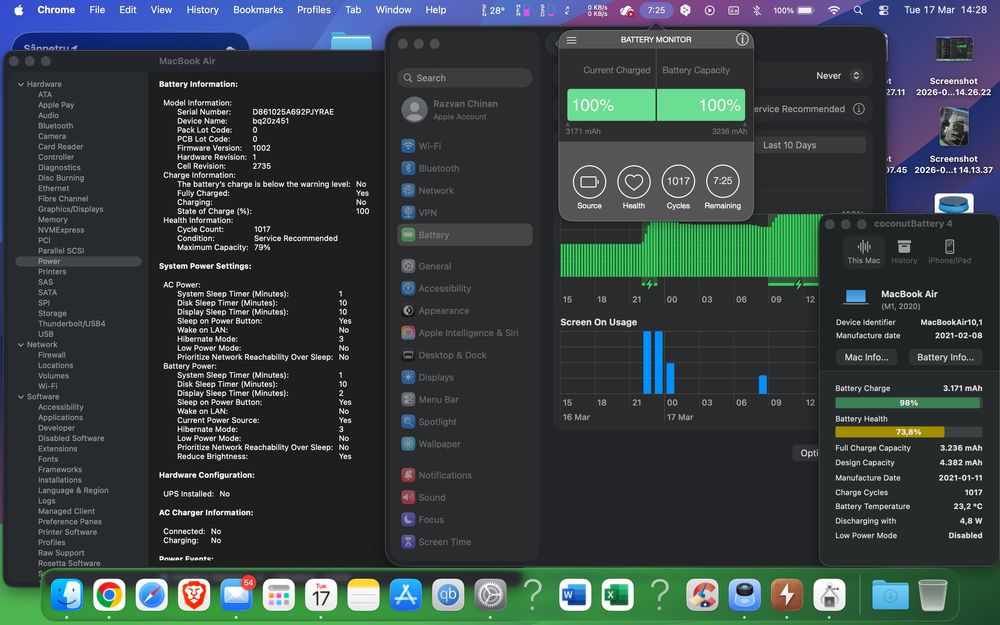Select Battery in the System Settings sidebar
Screen dimensions: 1000x625
click(464, 235)
